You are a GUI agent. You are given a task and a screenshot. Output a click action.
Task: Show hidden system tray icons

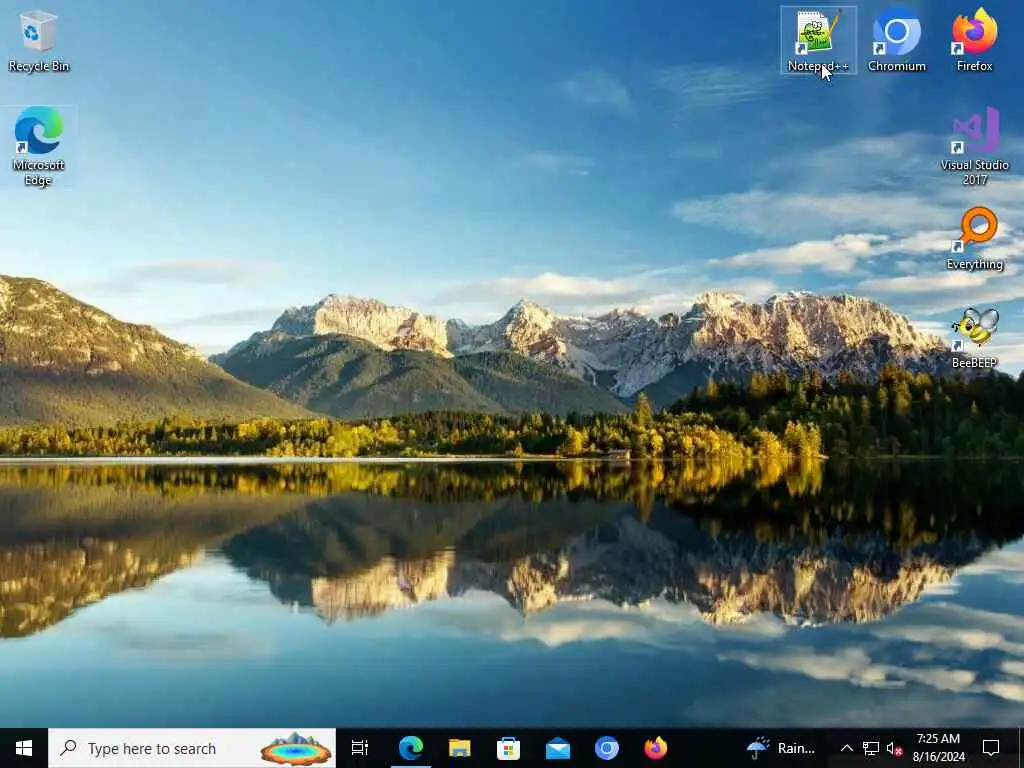846,748
